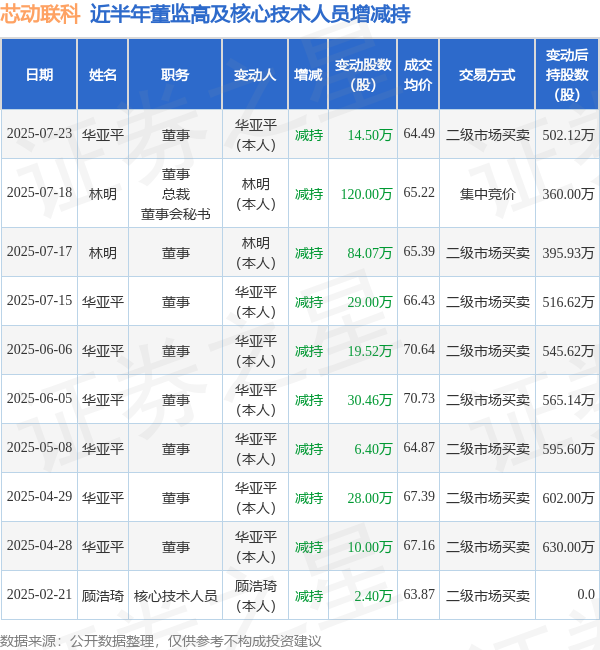Image resolution: width=600 pixels, height=650 pixels.
Task: Click the share change 6.40万
Action: click(x=373, y=449)
